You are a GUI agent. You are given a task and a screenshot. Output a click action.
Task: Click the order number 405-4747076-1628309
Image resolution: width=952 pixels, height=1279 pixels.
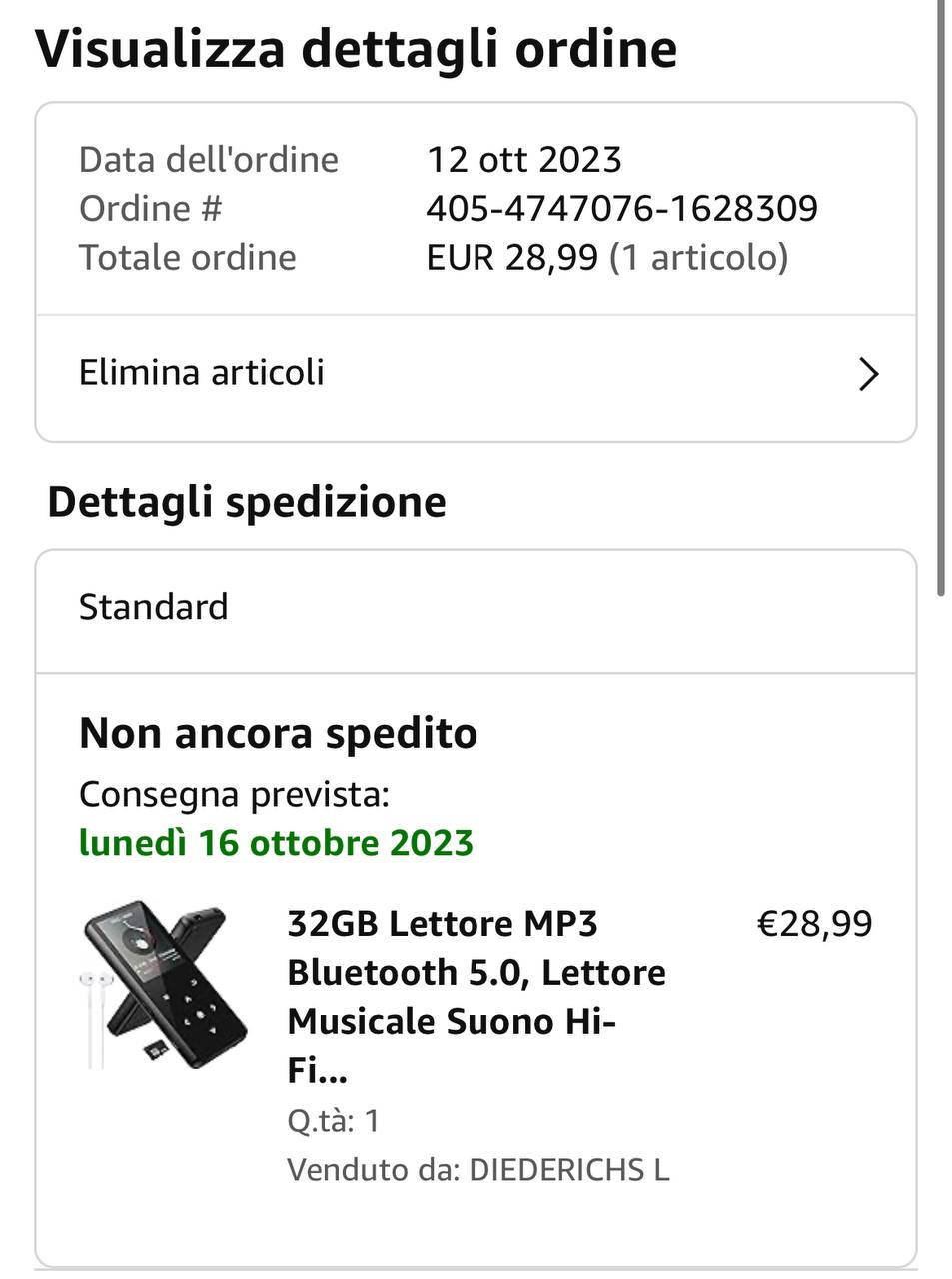pyautogui.click(x=621, y=209)
